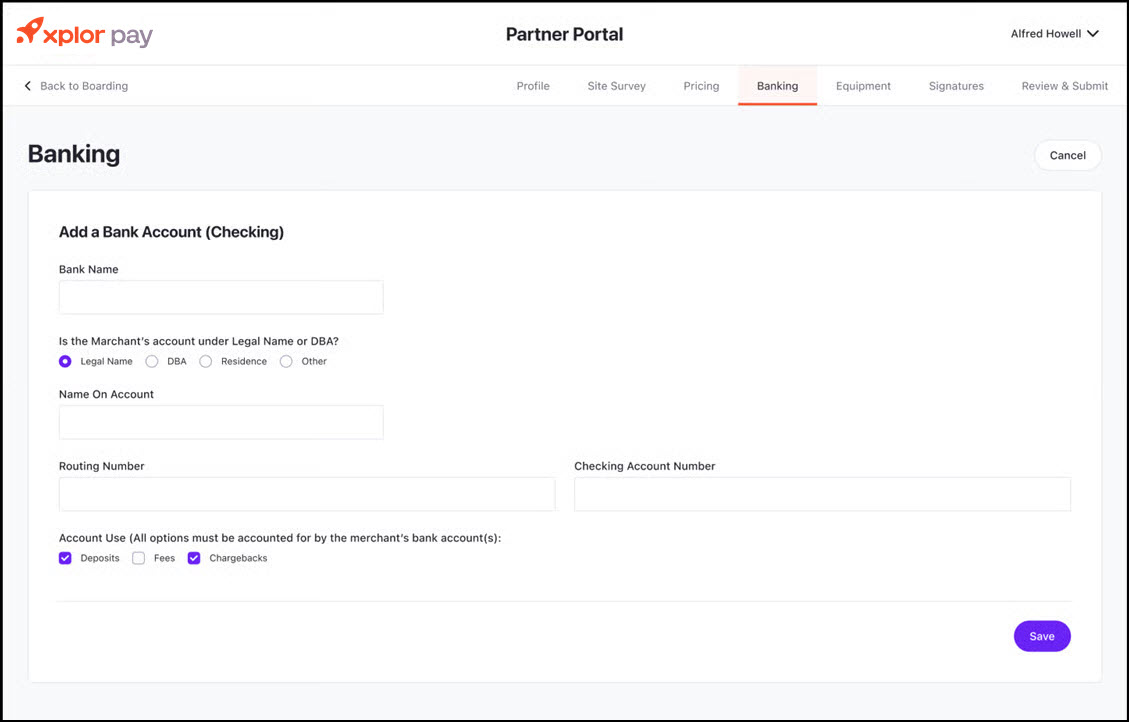
Task: Enable the Fees checkbox
Action: click(x=139, y=558)
